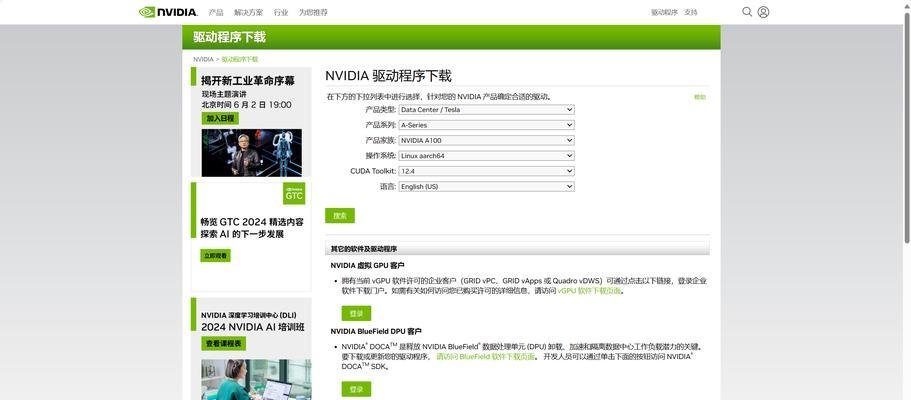Click the 查看课程表 button
The height and width of the screenshot is (400, 911).
(224, 344)
